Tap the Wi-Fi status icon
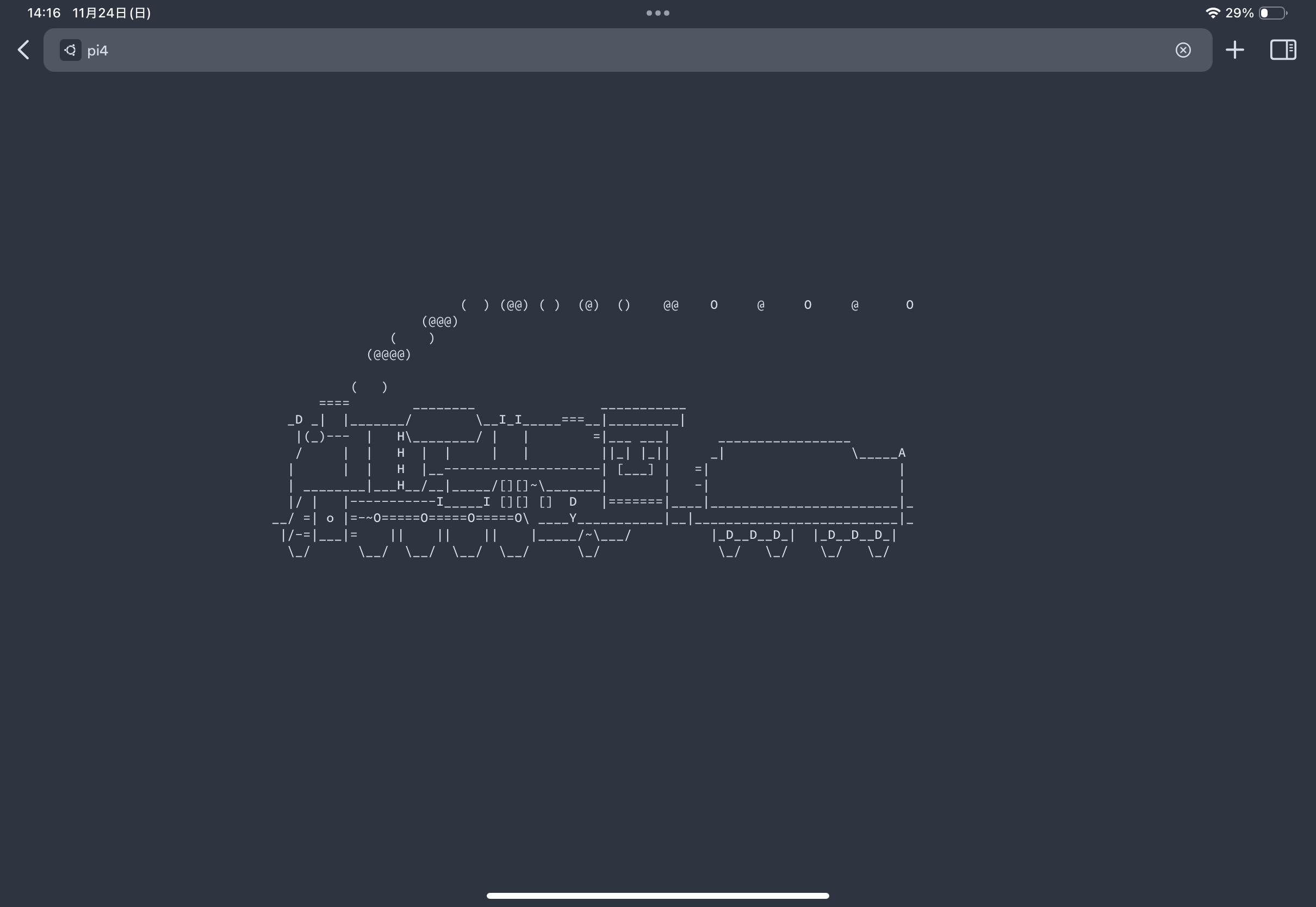Image resolution: width=1316 pixels, height=907 pixels. [1213, 13]
